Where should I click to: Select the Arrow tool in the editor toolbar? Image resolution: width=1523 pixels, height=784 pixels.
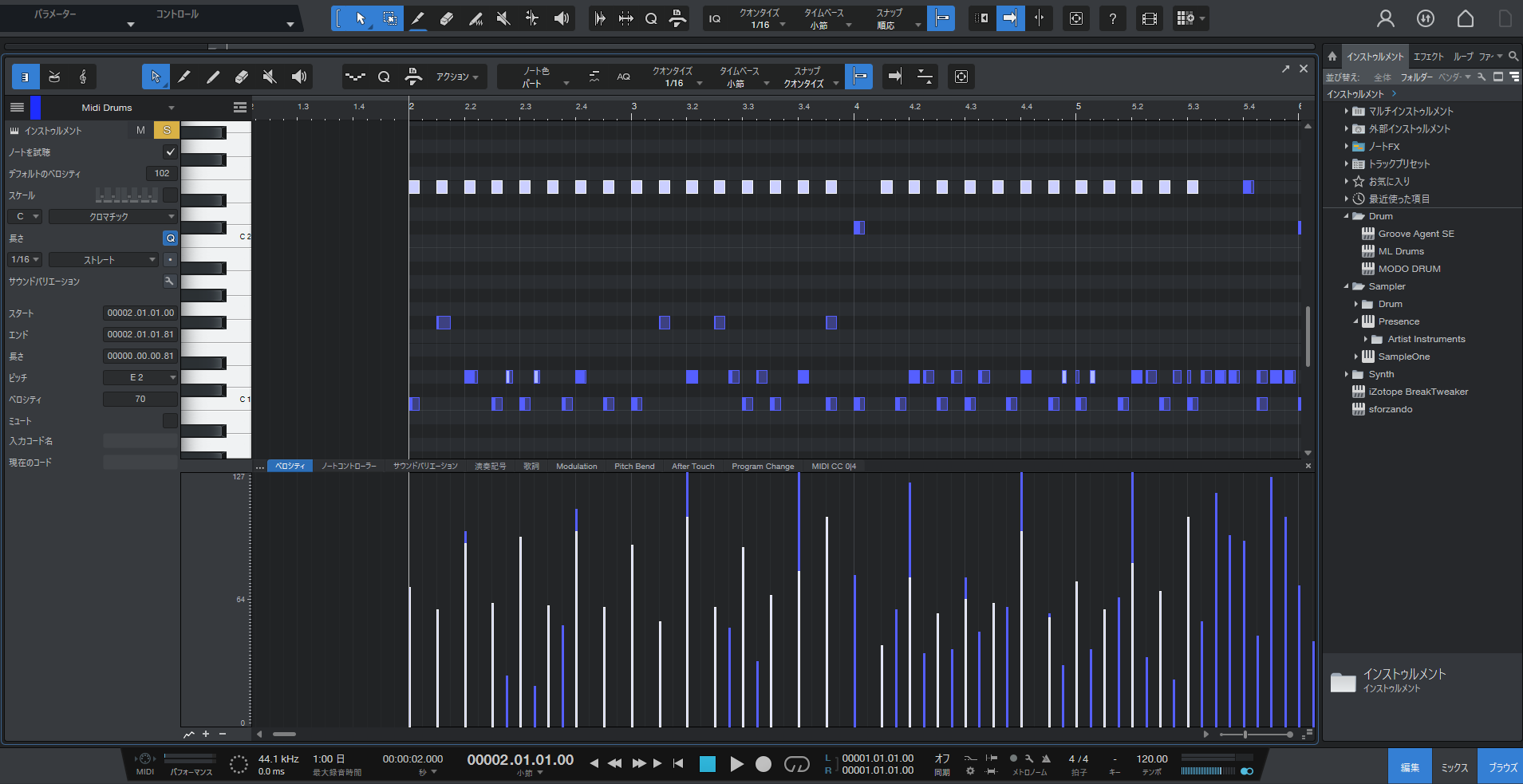pyautogui.click(x=156, y=77)
